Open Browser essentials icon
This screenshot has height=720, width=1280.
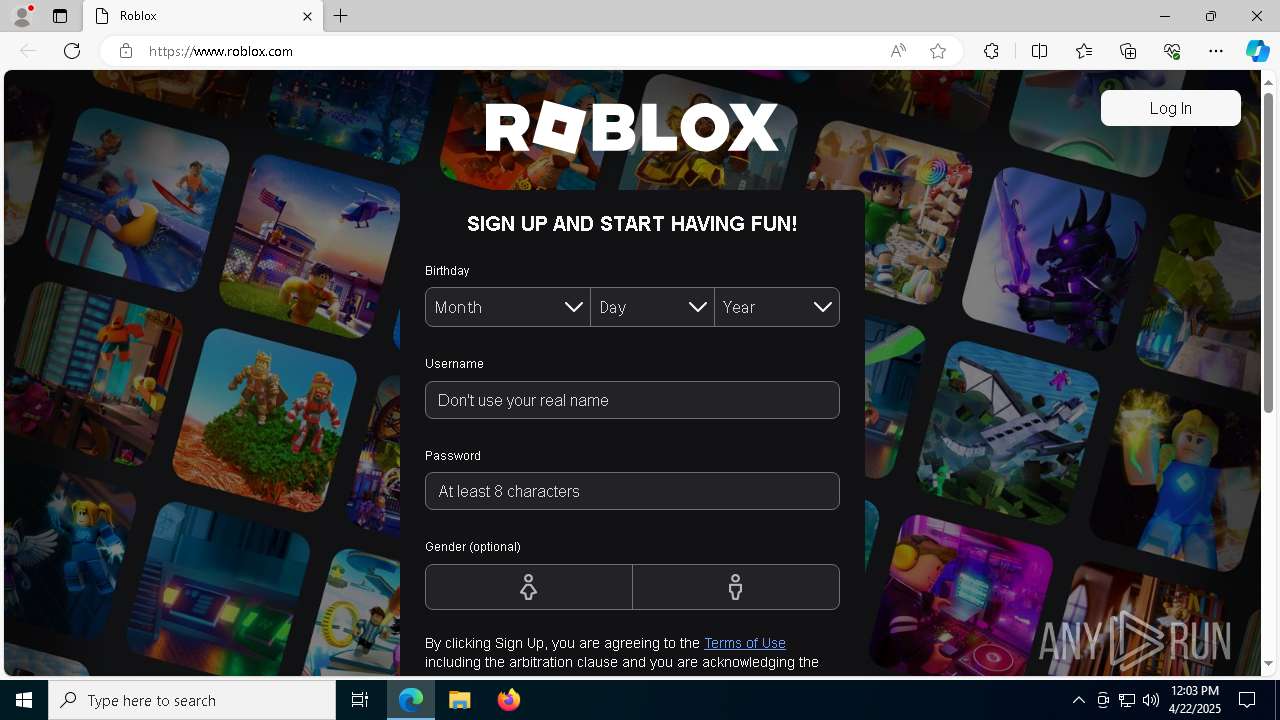(1172, 51)
